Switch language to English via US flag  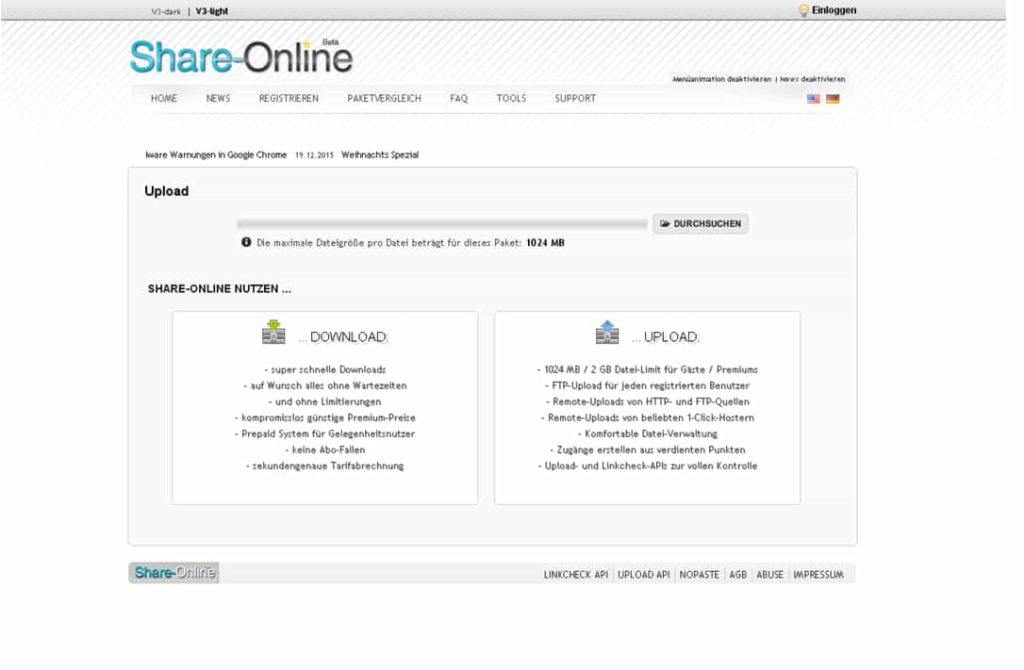[813, 99]
